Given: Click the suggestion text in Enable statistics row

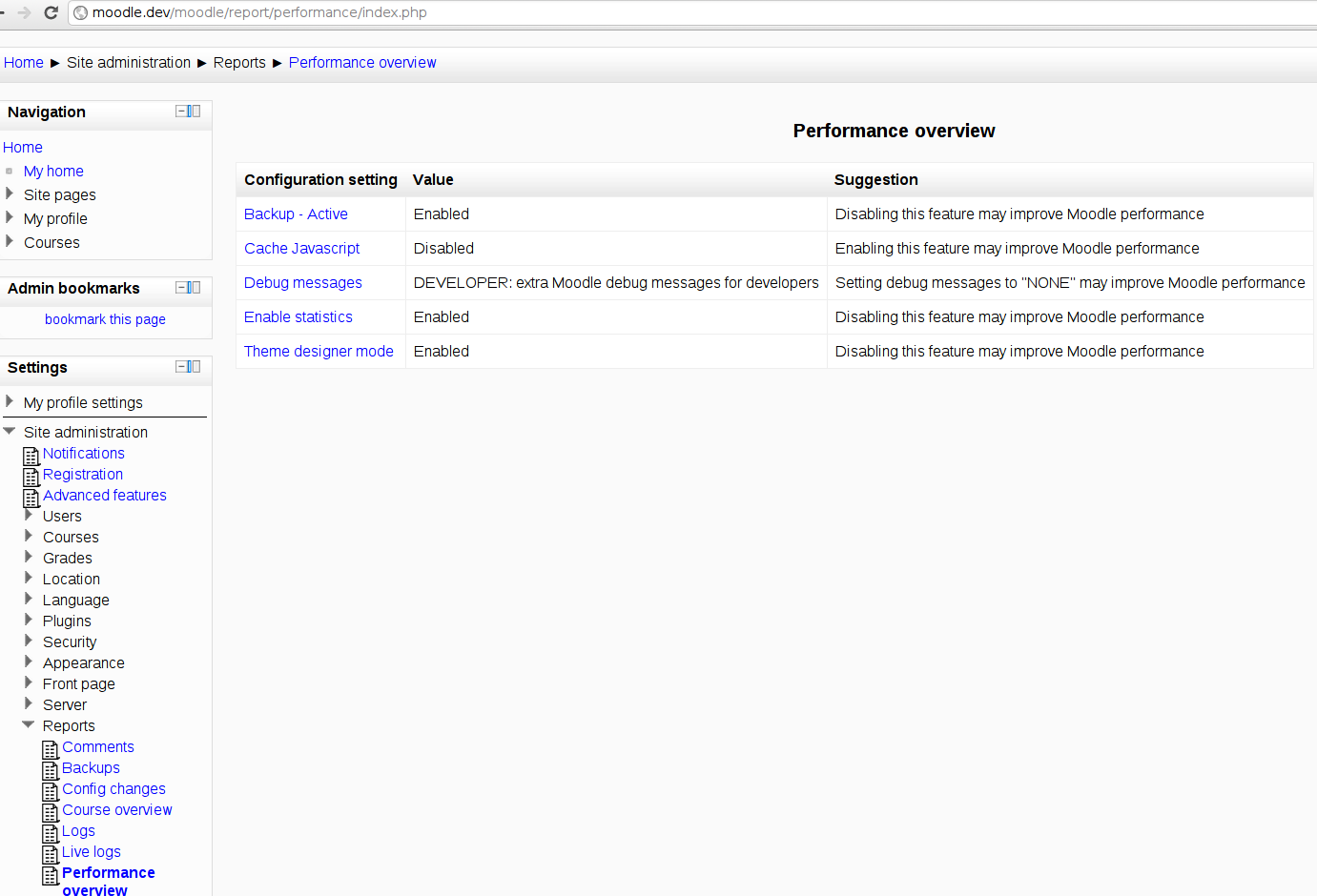Looking at the screenshot, I should (1019, 317).
